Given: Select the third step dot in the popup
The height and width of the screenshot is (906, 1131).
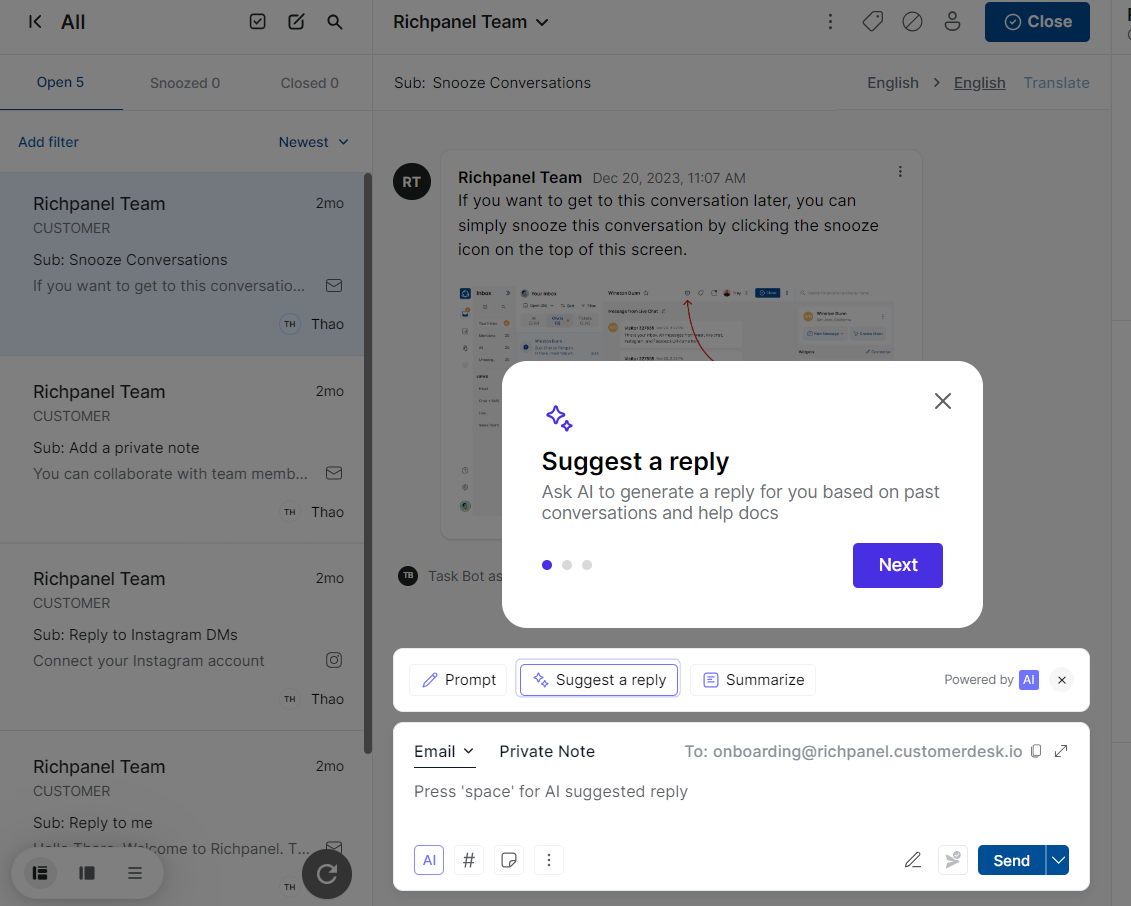Looking at the screenshot, I should [587, 565].
